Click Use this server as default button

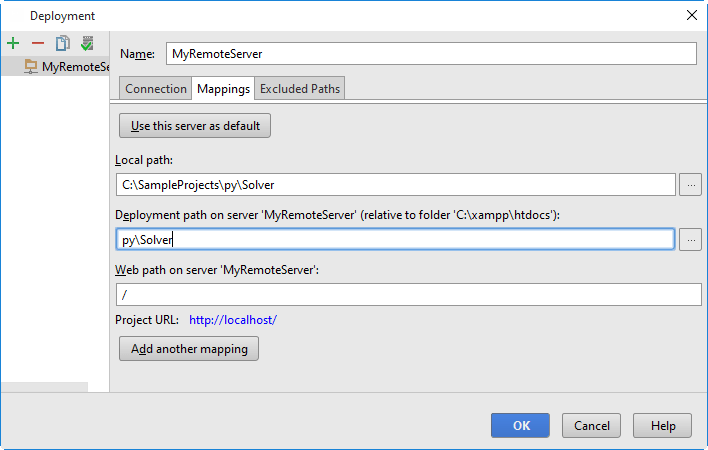[x=195, y=126]
